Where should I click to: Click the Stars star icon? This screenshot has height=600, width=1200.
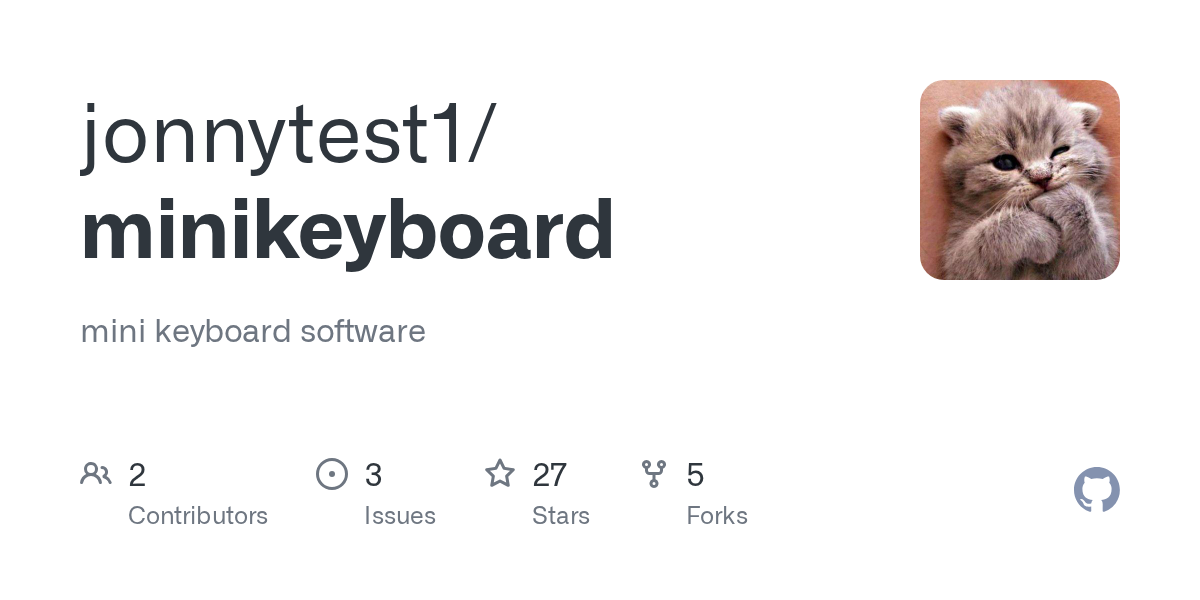(500, 474)
